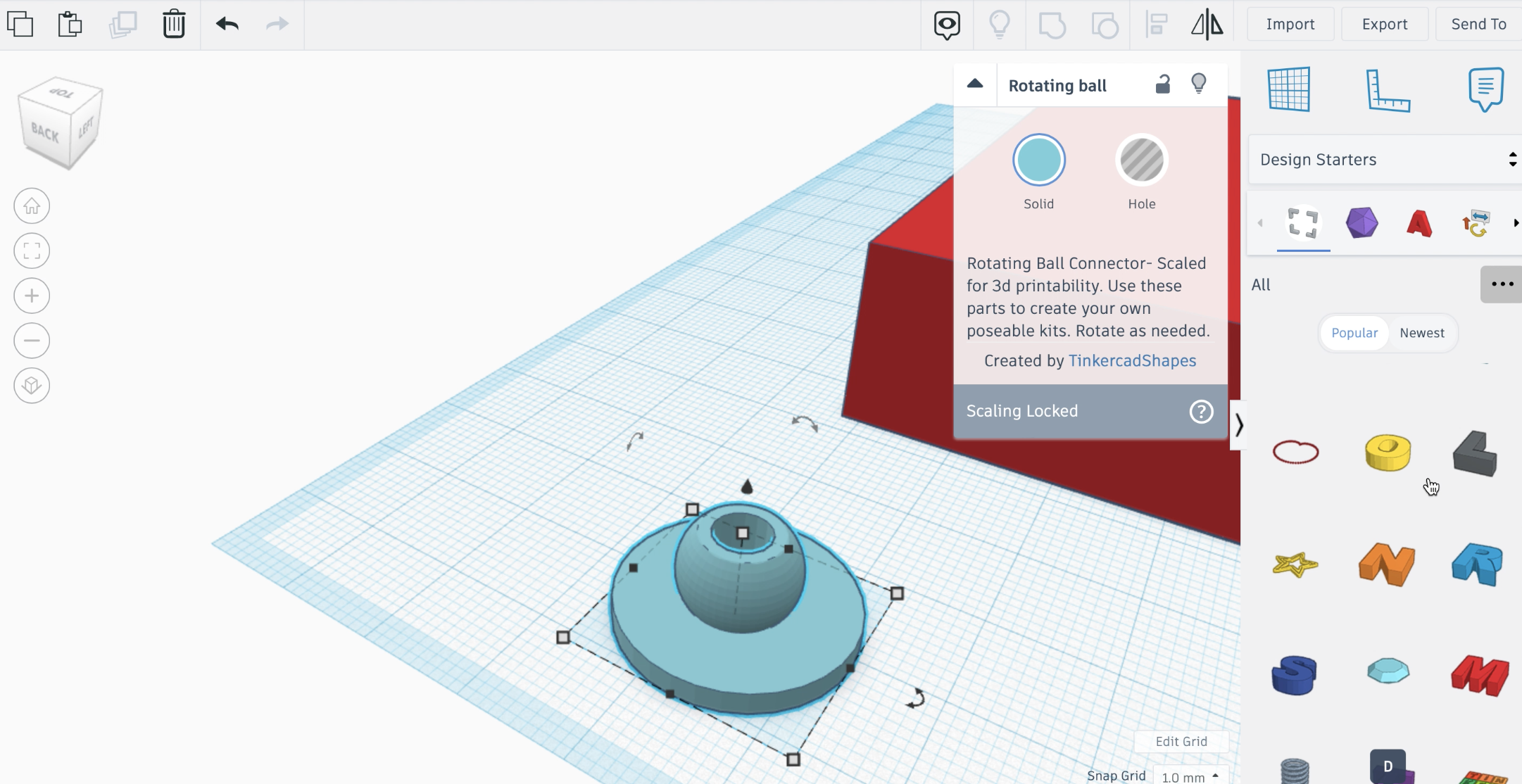The image size is (1522, 784).
Task: Pick the red letter M shape
Action: coord(1480,675)
